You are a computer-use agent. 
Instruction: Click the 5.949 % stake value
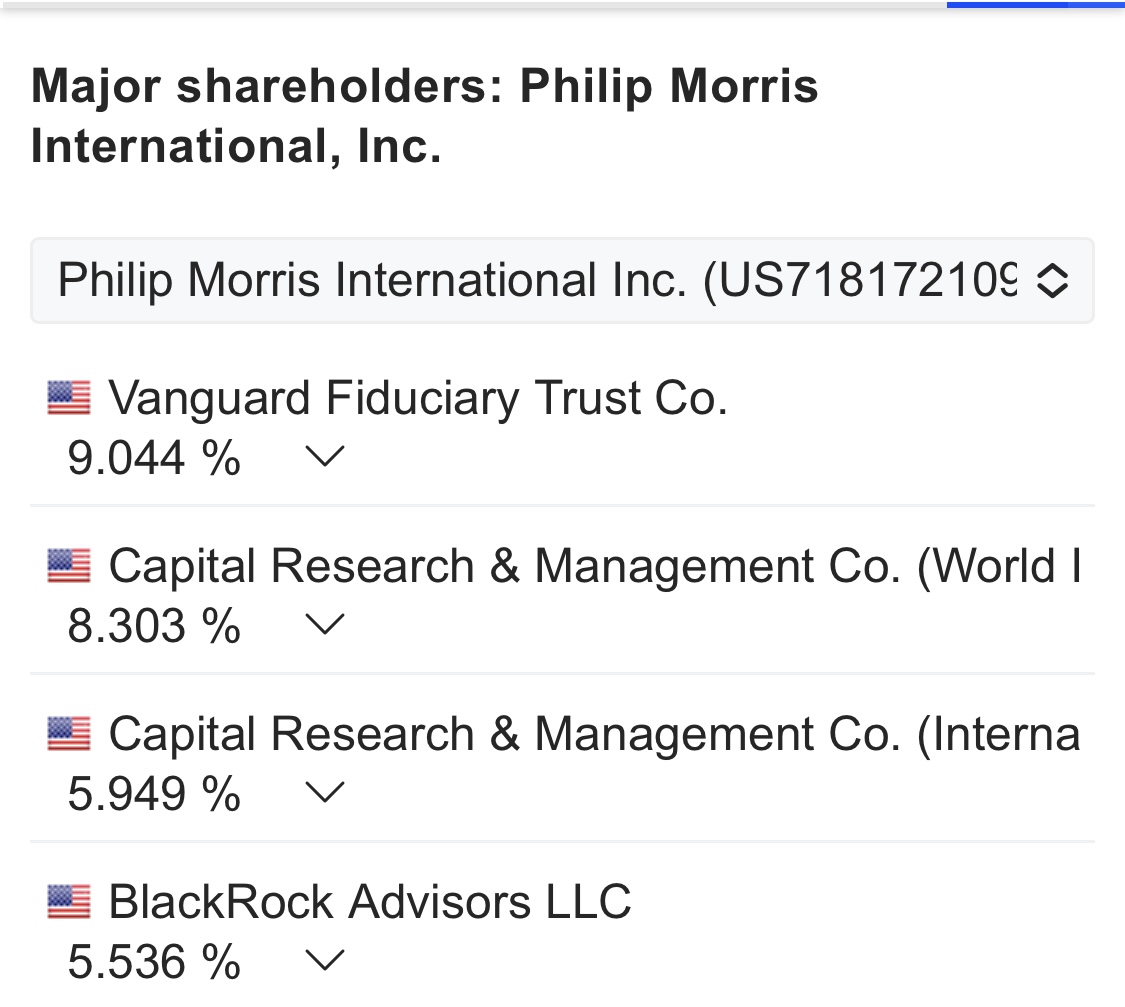[x=154, y=795]
